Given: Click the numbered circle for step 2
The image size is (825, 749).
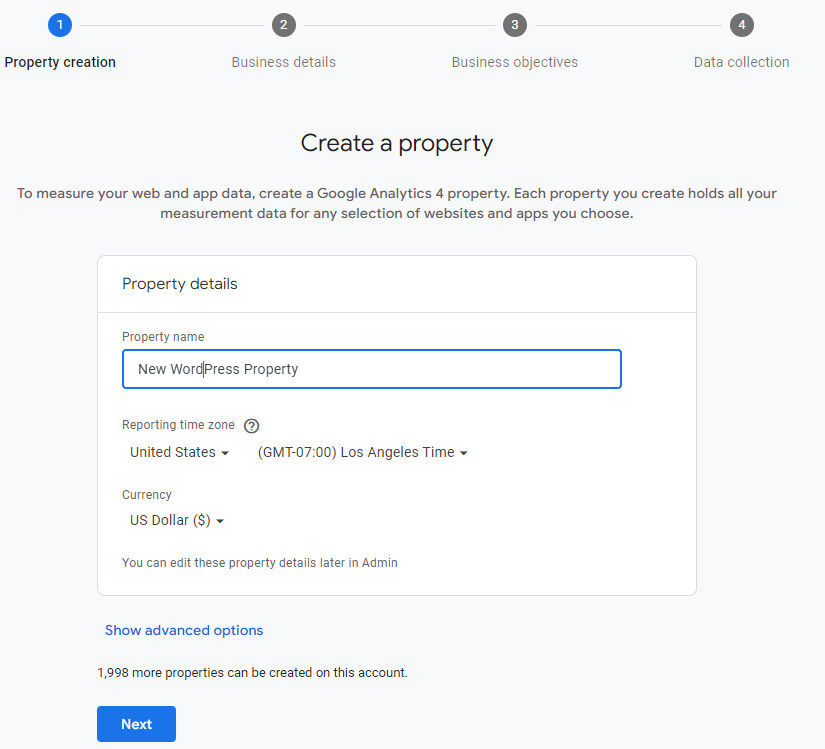Looking at the screenshot, I should [x=284, y=25].
